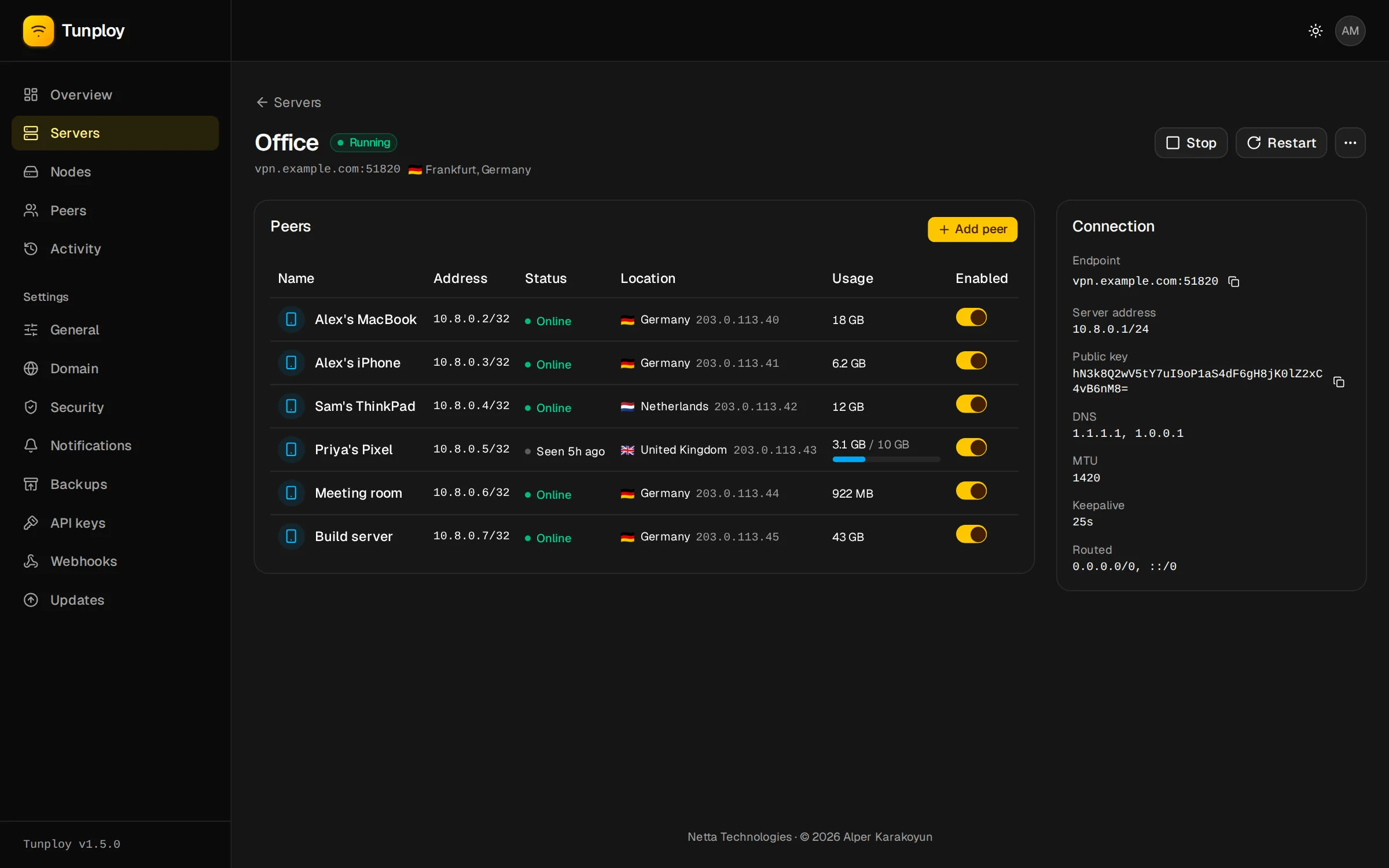The width and height of the screenshot is (1389, 868).
Task: Open Backups settings
Action: [x=115, y=484]
